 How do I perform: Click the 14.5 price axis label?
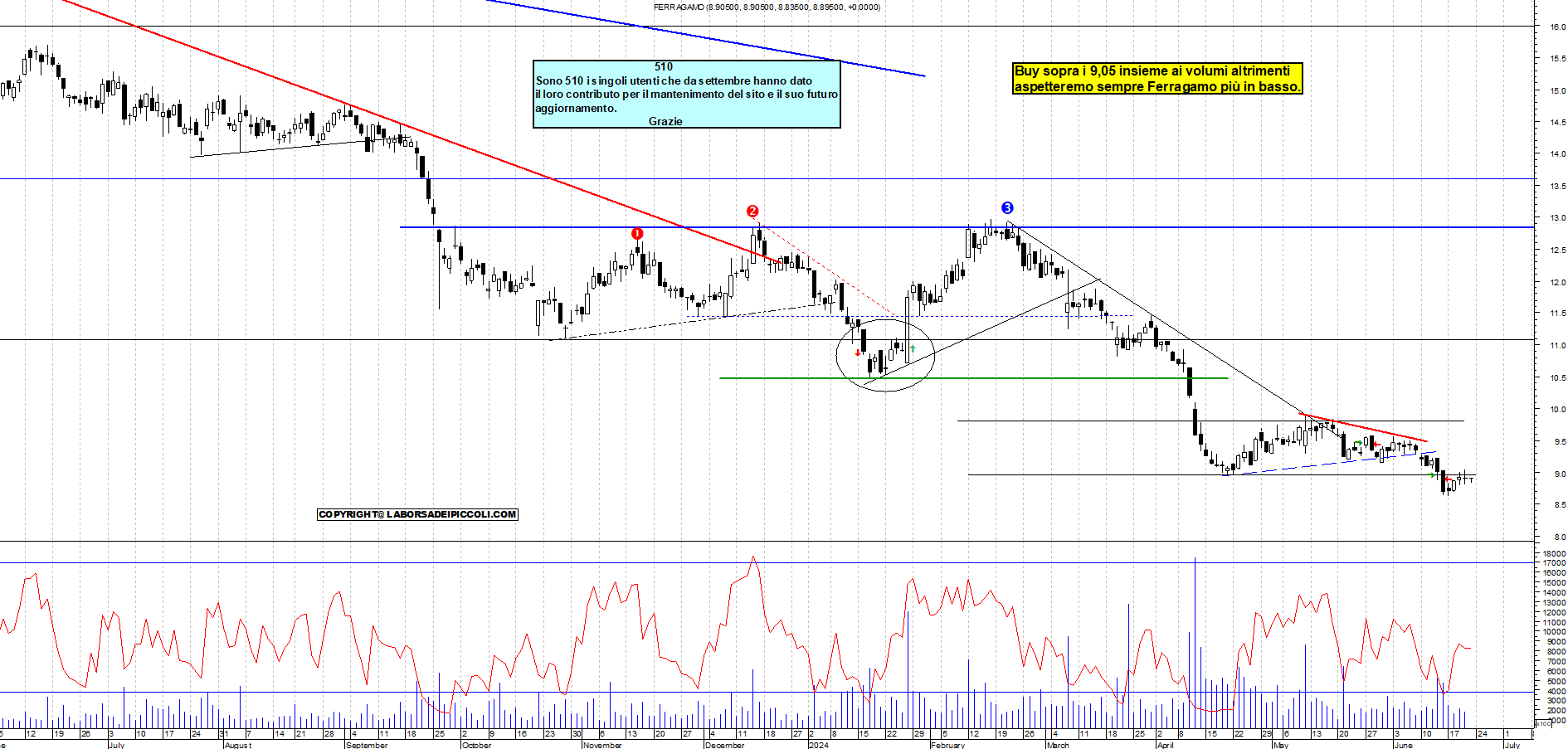1557,123
